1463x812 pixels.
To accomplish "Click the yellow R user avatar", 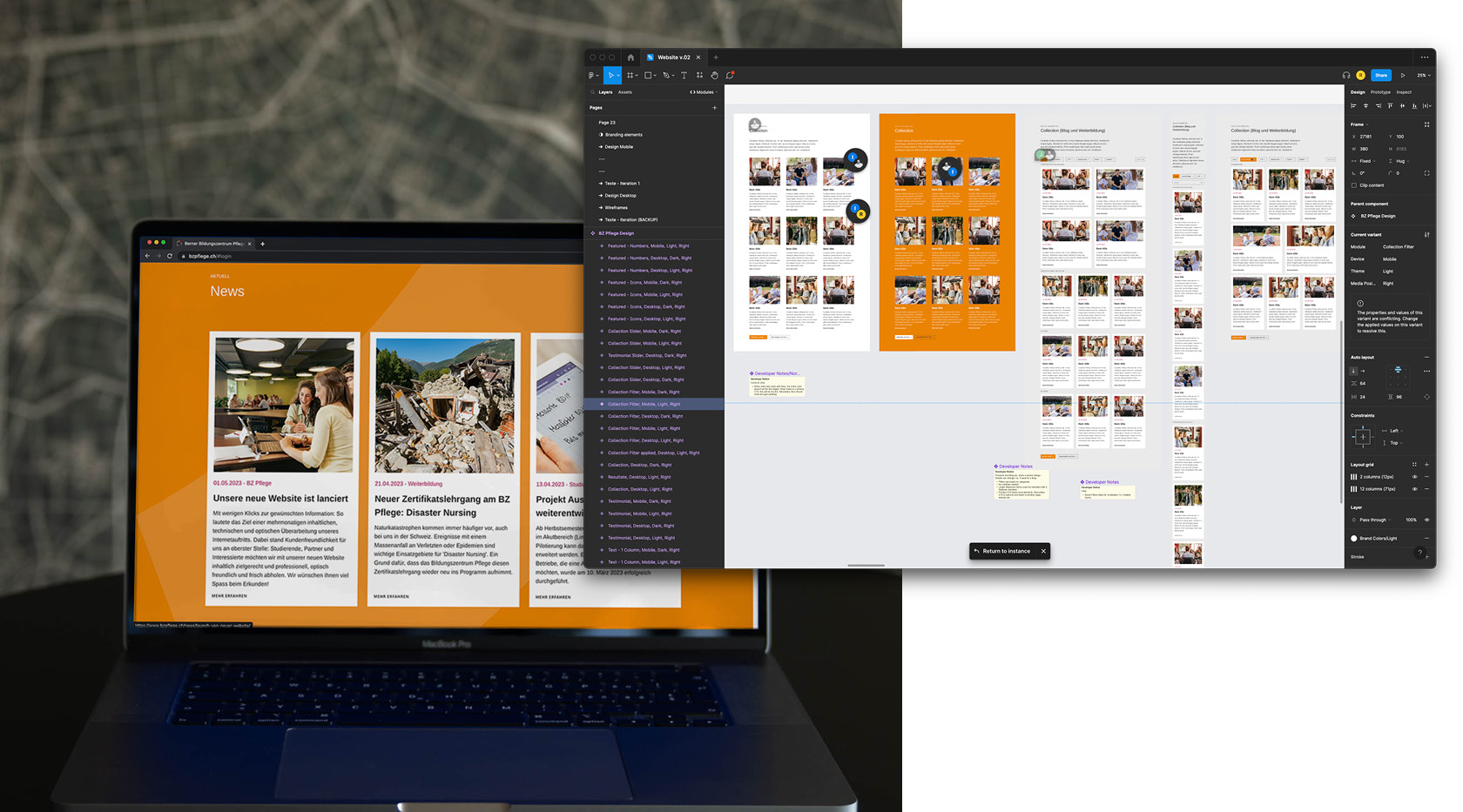I will click(1360, 76).
